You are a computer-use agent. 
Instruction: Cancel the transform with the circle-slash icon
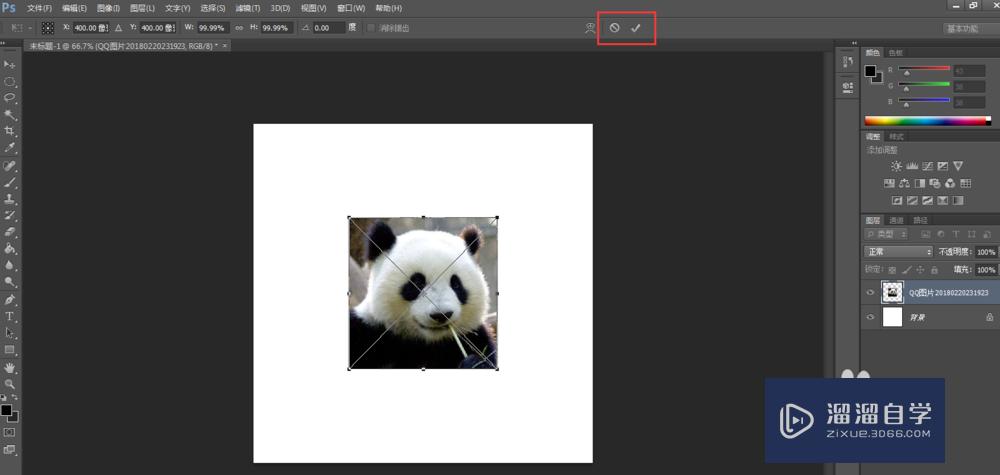614,28
